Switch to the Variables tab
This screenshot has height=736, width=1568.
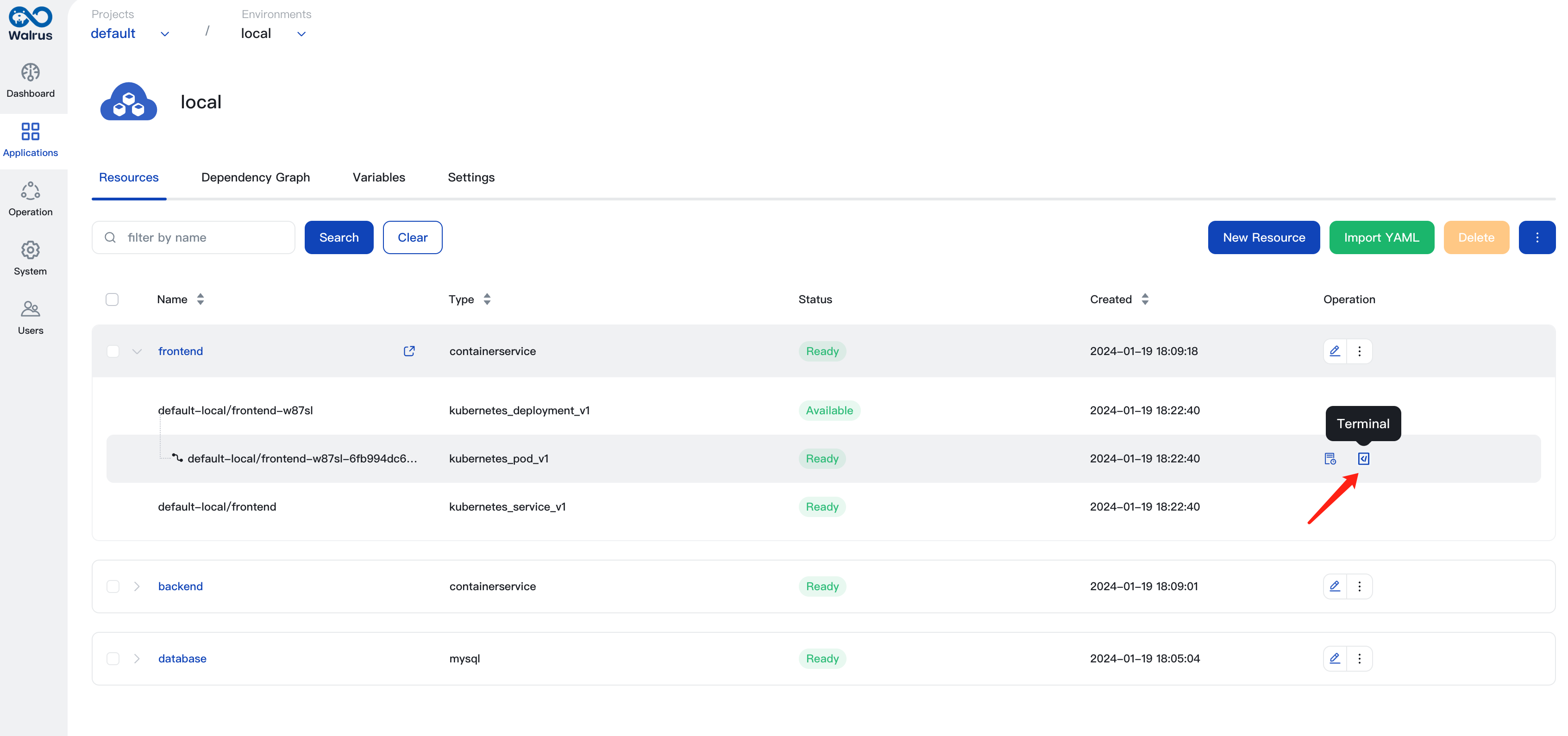[x=379, y=177]
